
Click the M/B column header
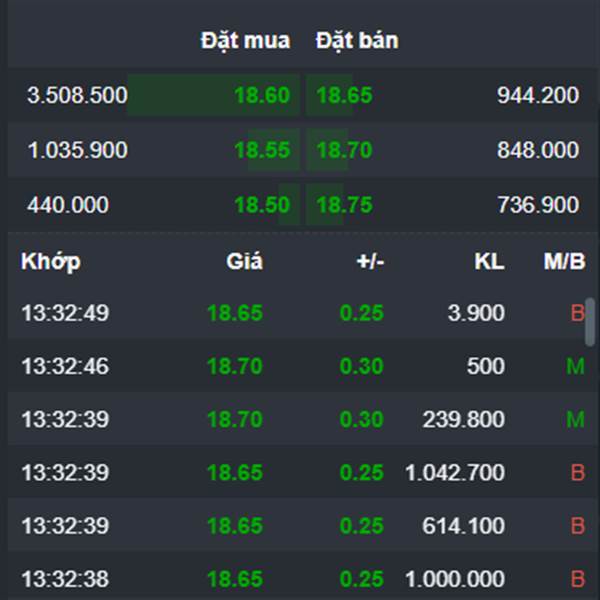564,262
